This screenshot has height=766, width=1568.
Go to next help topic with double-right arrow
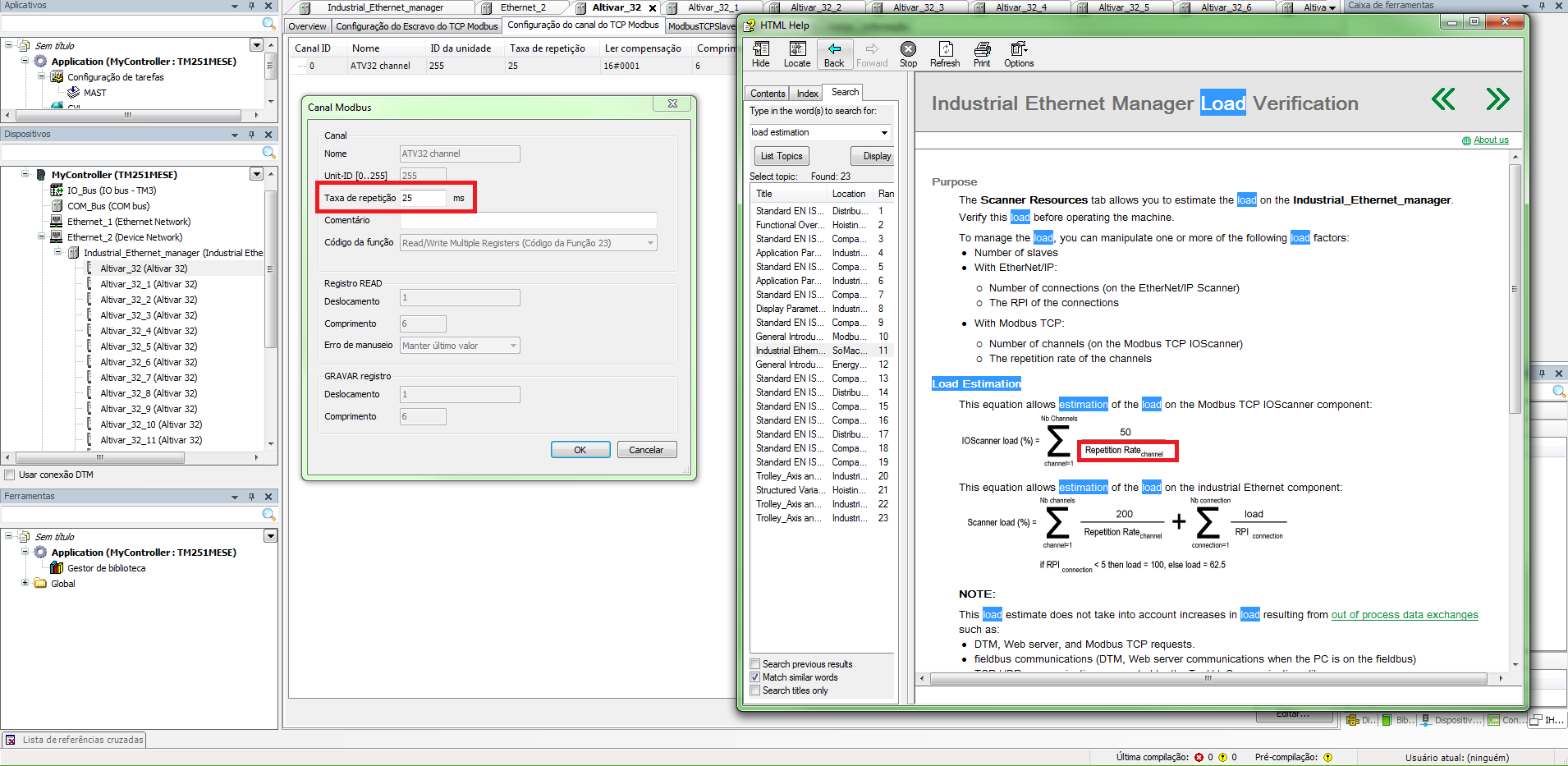tap(1497, 99)
